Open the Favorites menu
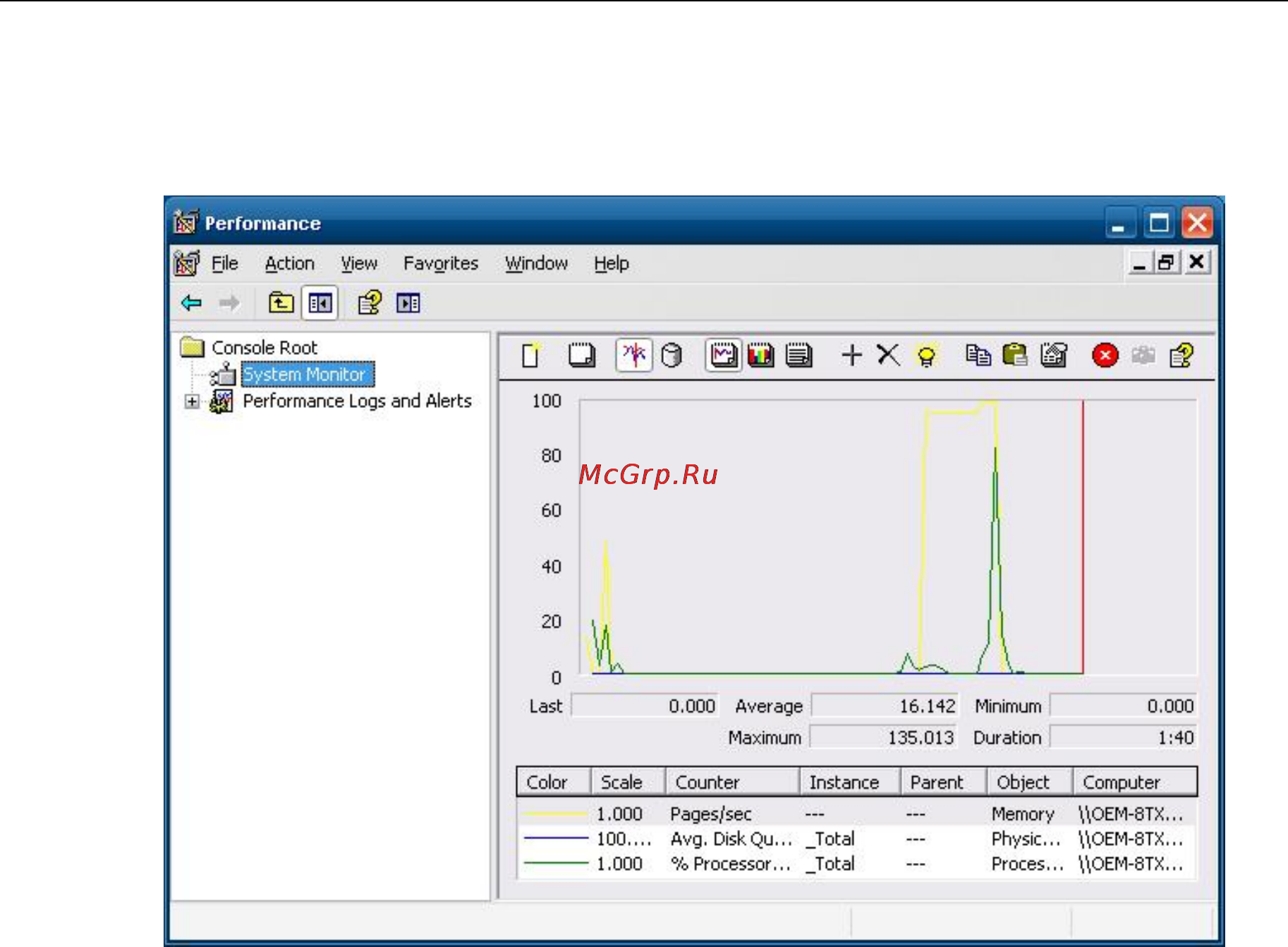Image resolution: width=1288 pixels, height=947 pixels. (441, 263)
